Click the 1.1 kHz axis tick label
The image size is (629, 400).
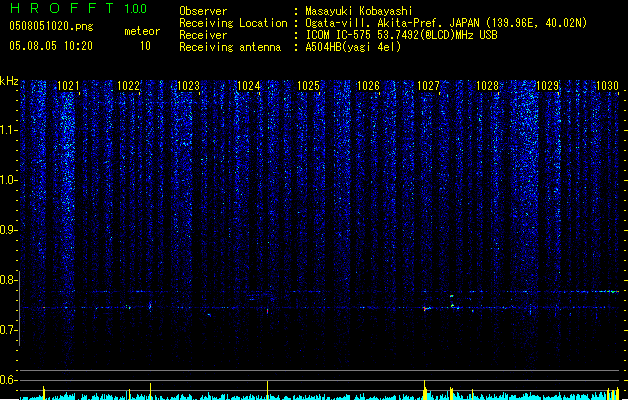pyautogui.click(x=8, y=130)
